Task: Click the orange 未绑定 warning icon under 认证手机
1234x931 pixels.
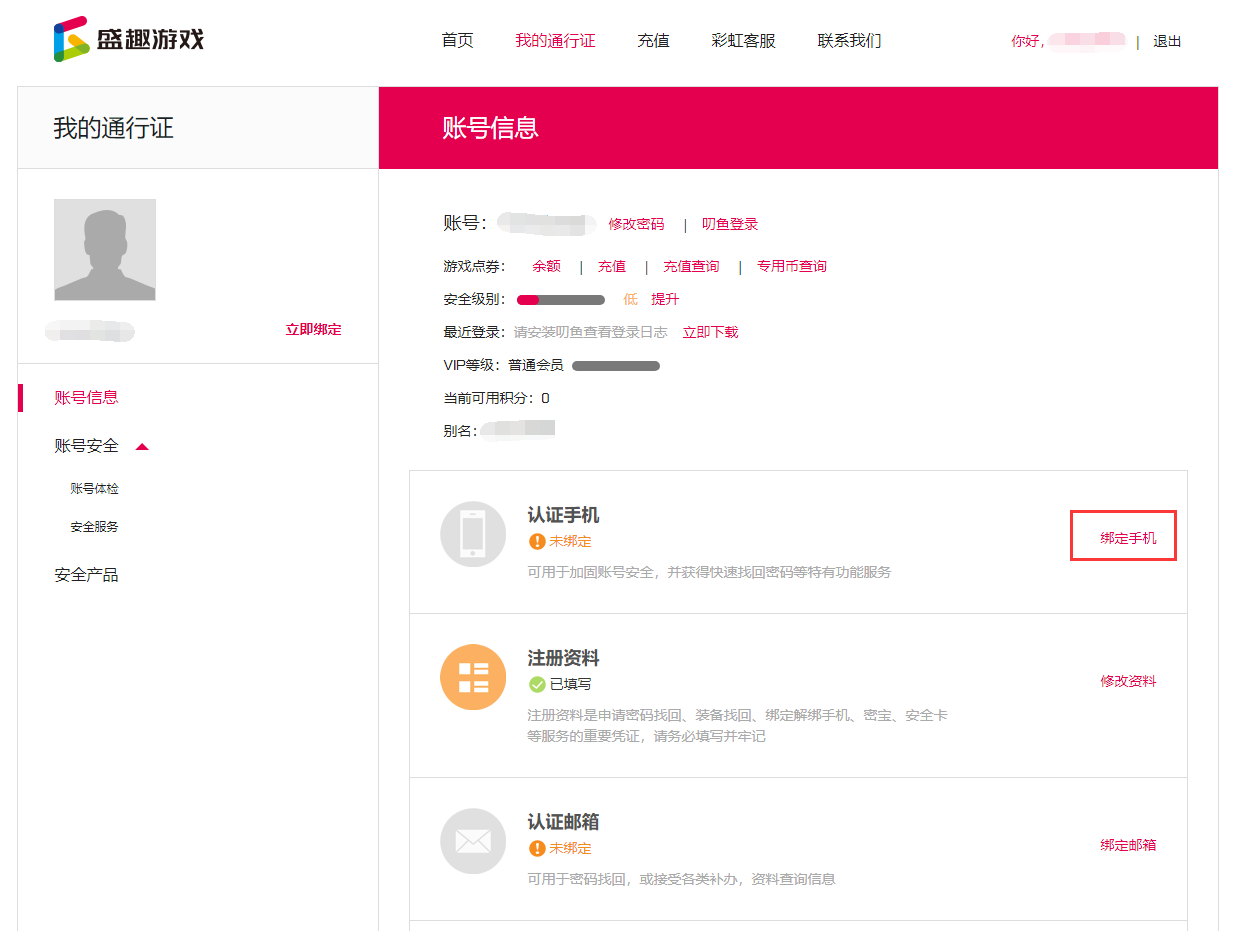Action: point(537,542)
